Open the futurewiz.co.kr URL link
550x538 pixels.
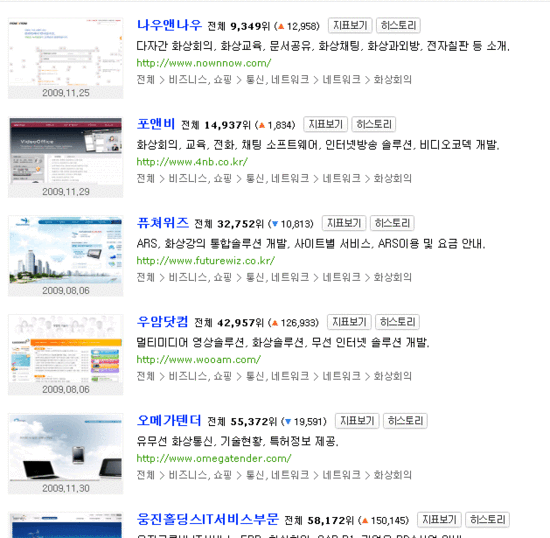[206, 261]
